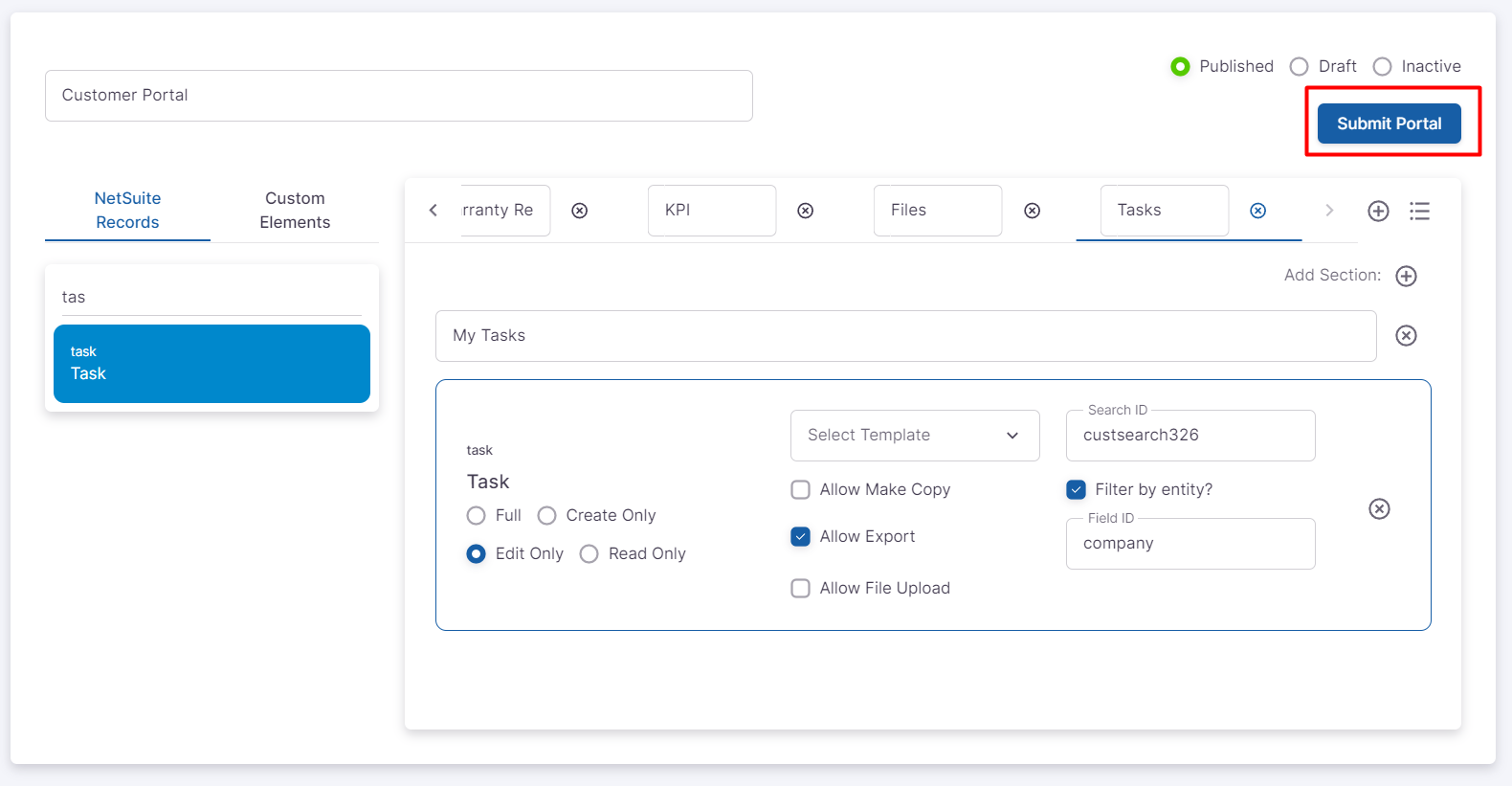
Task: Remove the Warranty tab with its X icon
Action: coord(579,211)
